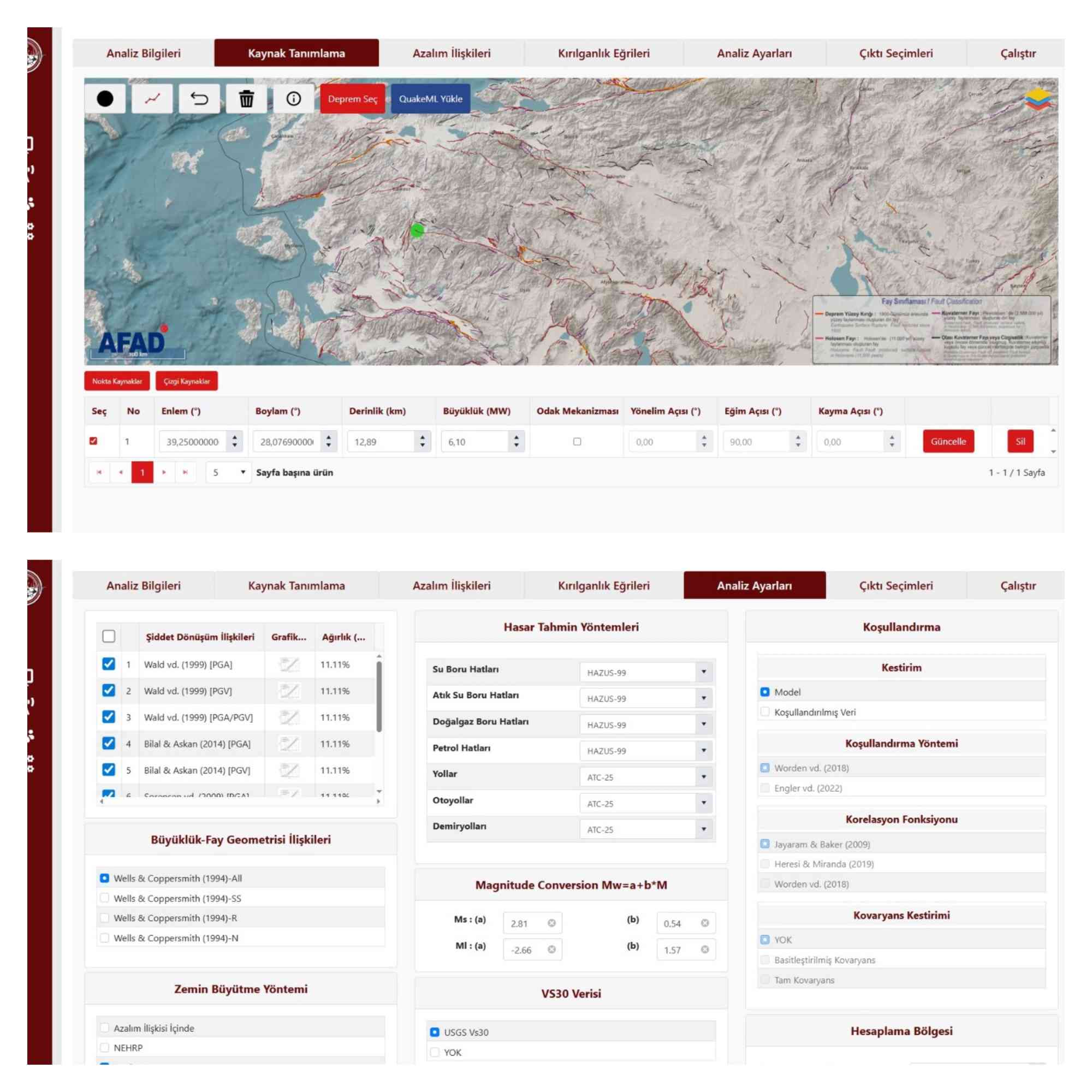Select NEHRP soil amplification method

click(105, 1047)
